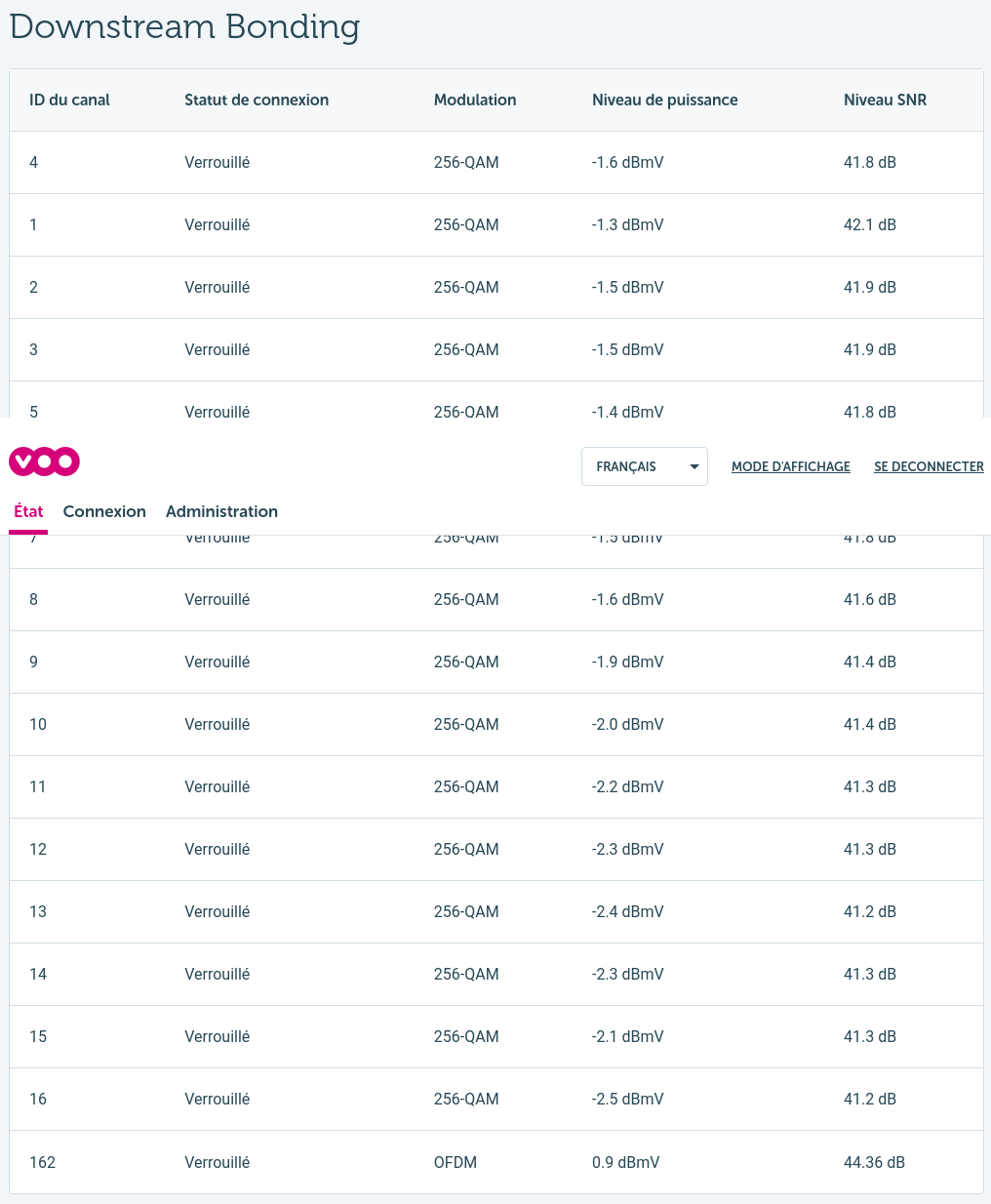Click channel ID 162 in the table
Screen dimensions: 991x1204
point(42,1162)
